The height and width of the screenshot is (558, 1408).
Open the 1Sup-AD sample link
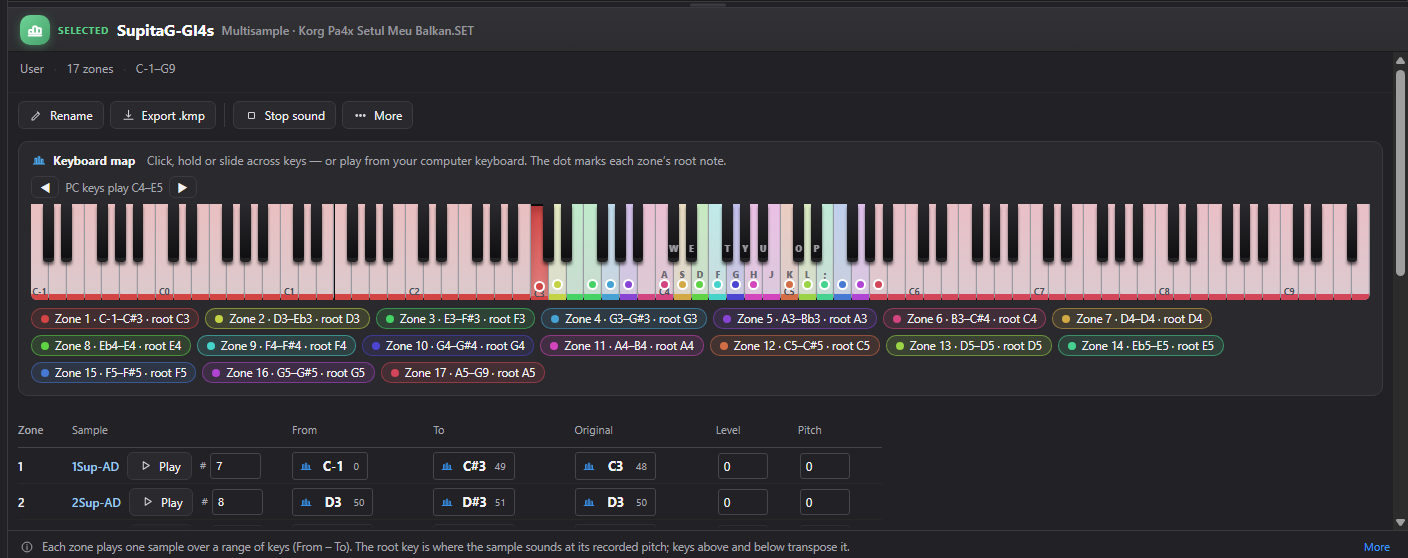point(96,466)
